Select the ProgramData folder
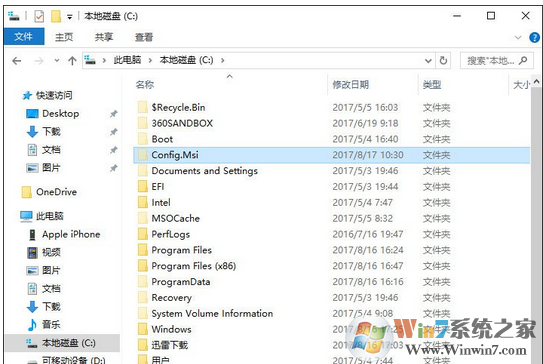The image size is (543, 364). (x=181, y=282)
